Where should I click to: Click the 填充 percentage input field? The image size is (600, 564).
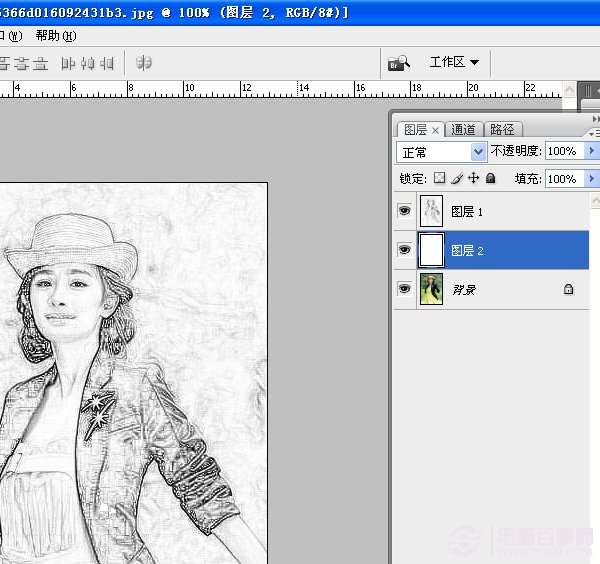(x=563, y=179)
